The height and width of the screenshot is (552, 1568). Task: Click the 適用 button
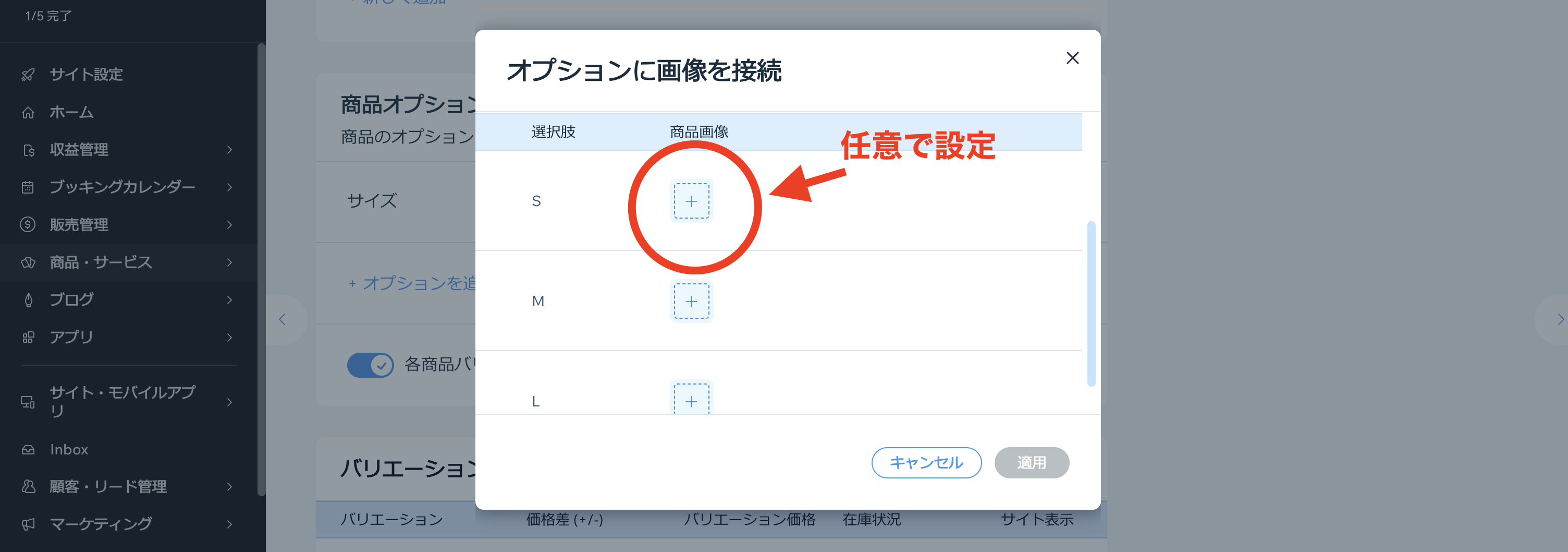[1031, 462]
